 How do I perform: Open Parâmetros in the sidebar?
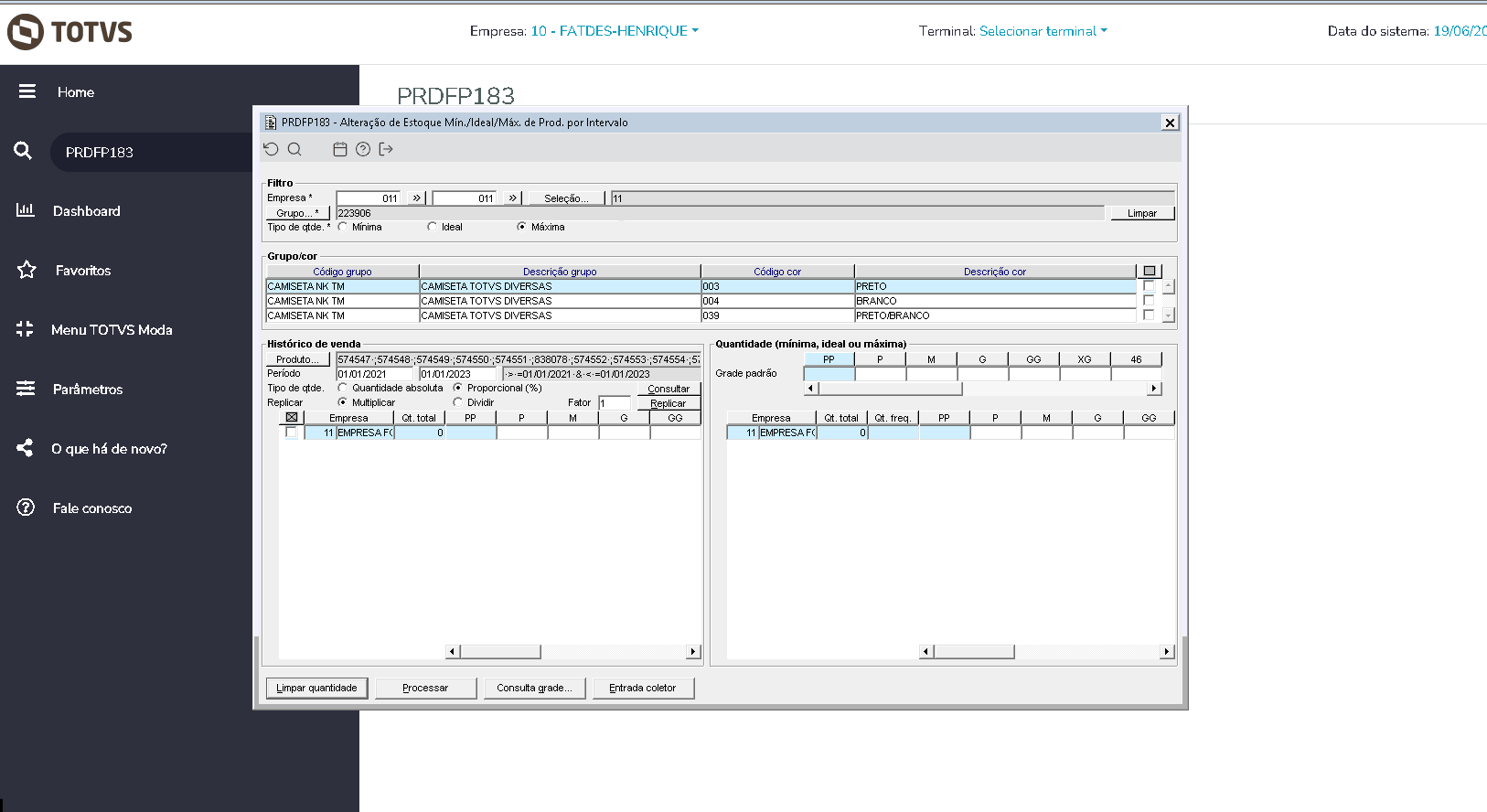coord(88,389)
